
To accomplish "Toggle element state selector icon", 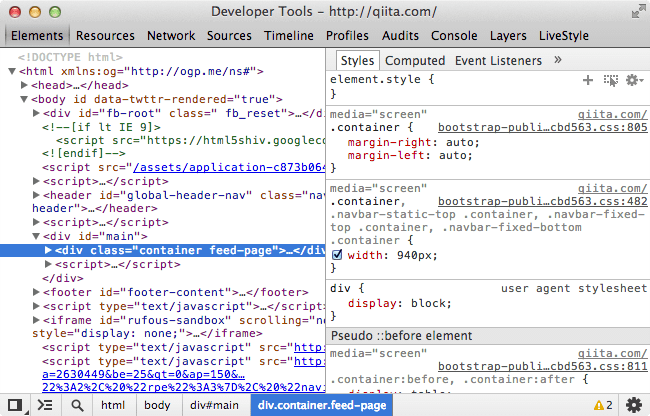I will pyautogui.click(x=611, y=80).
